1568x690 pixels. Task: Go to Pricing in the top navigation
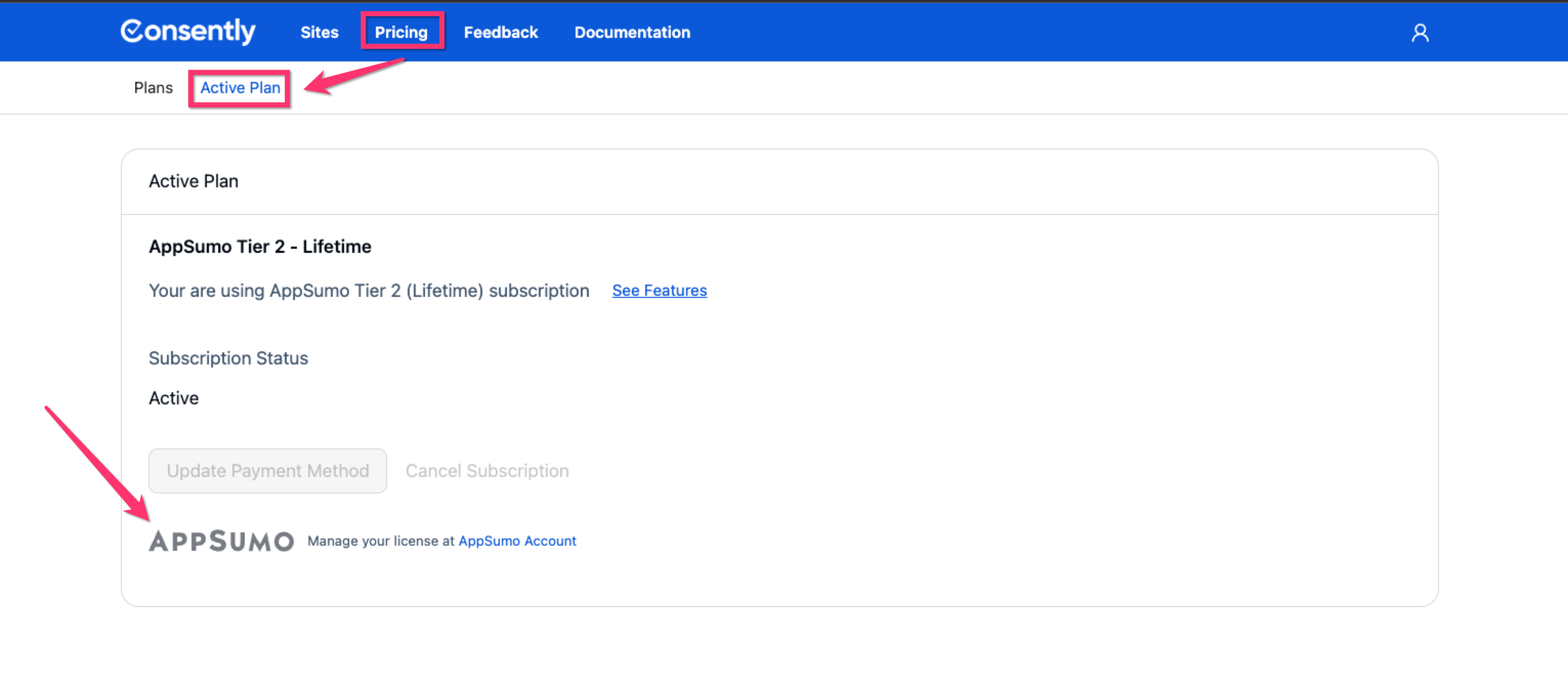(401, 33)
